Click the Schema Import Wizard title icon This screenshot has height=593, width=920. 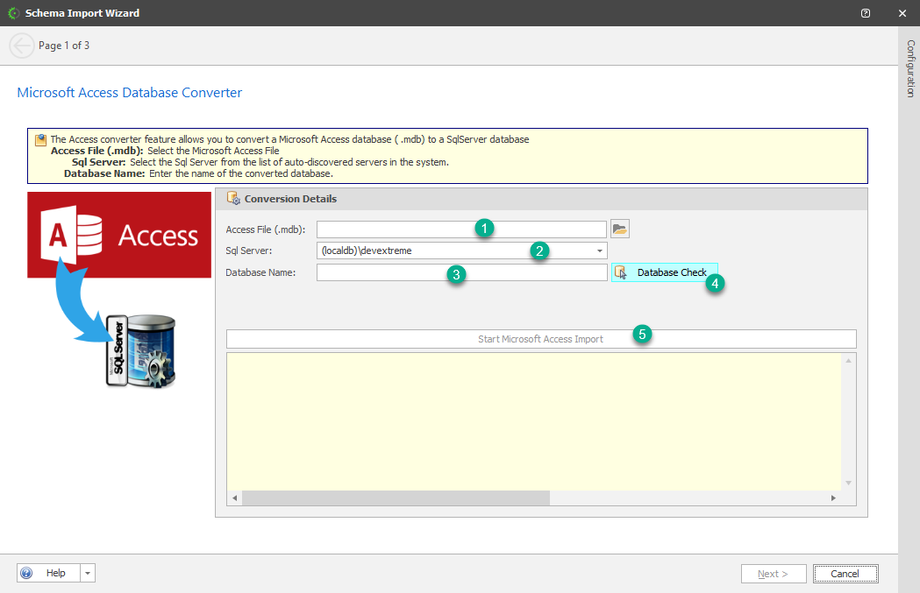(x=13, y=13)
